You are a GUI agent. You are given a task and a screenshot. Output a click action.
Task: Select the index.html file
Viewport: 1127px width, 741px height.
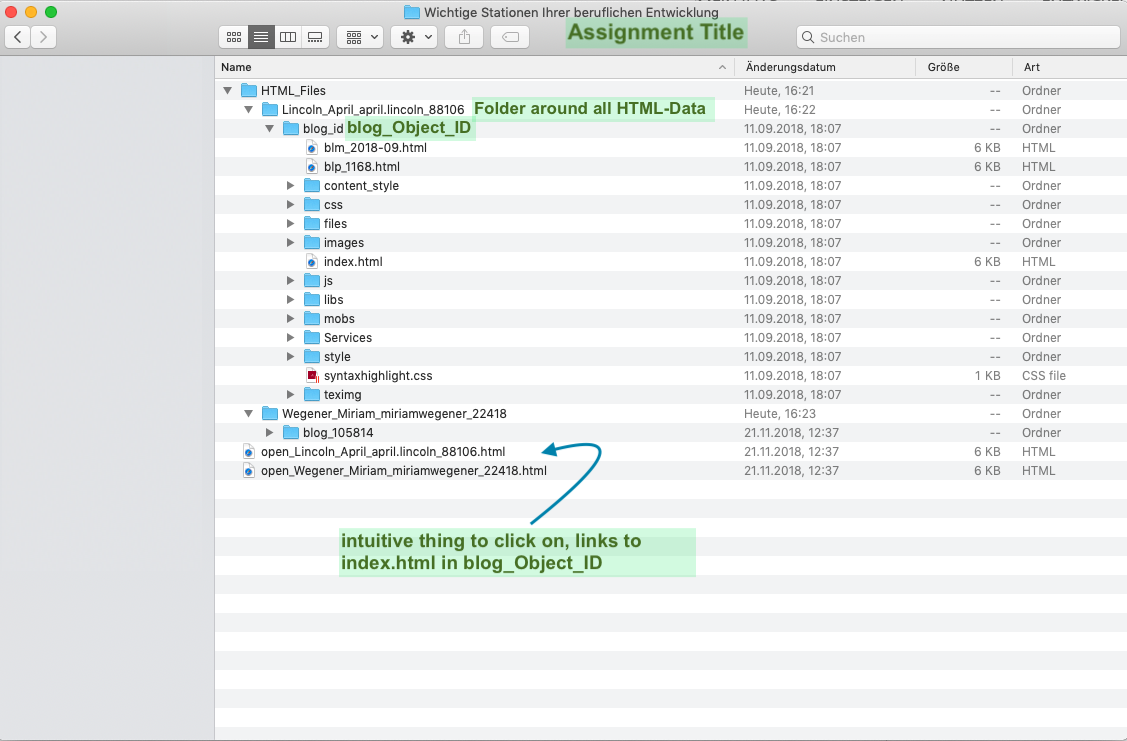pyautogui.click(x=352, y=262)
